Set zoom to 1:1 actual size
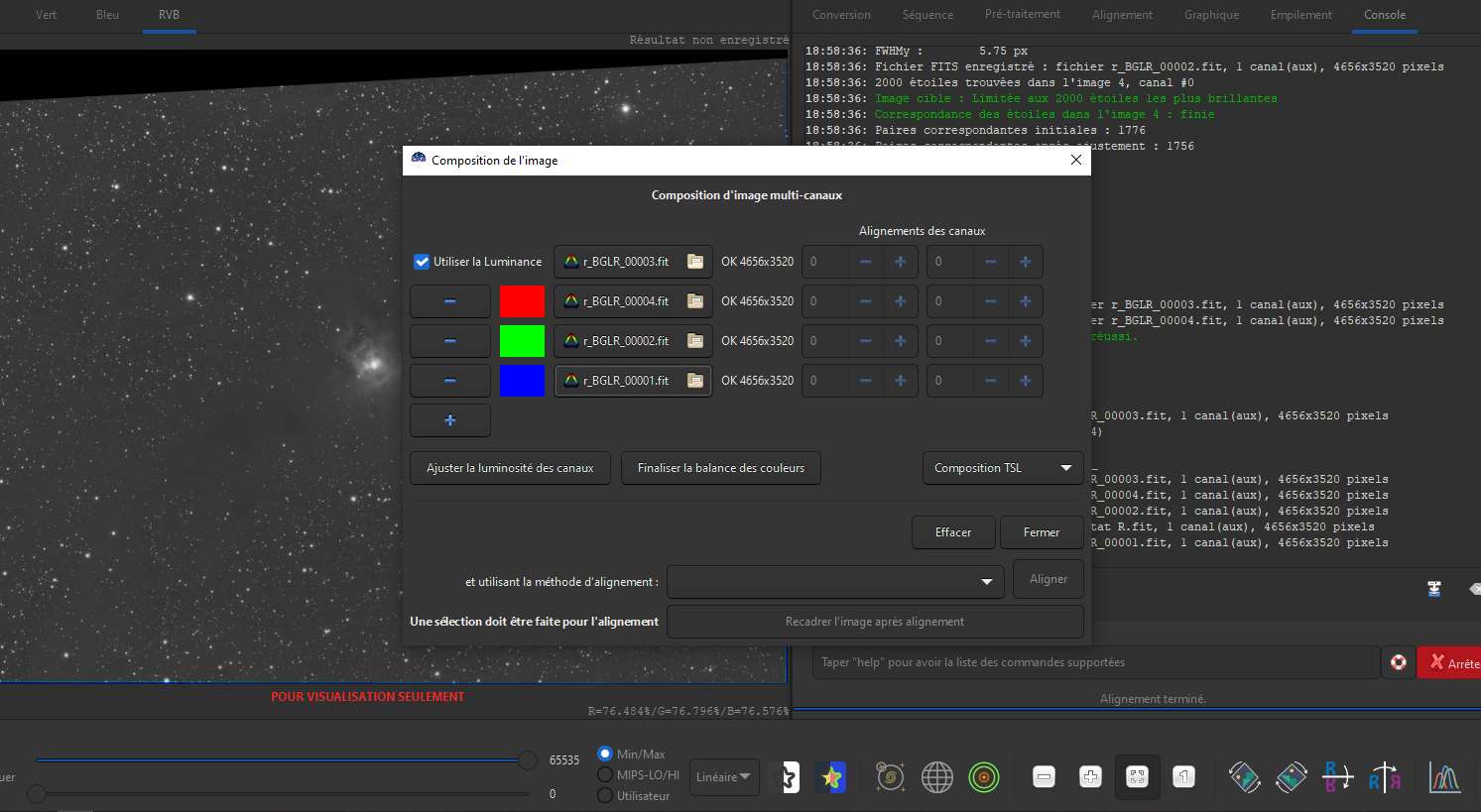Image resolution: width=1481 pixels, height=812 pixels. pos(1183,777)
